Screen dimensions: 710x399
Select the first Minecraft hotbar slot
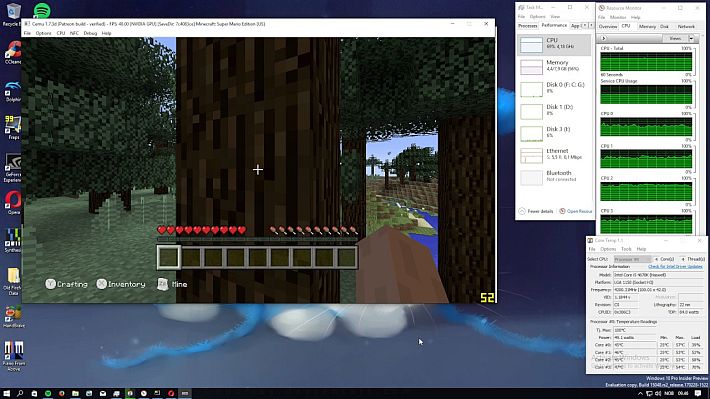tap(168, 257)
